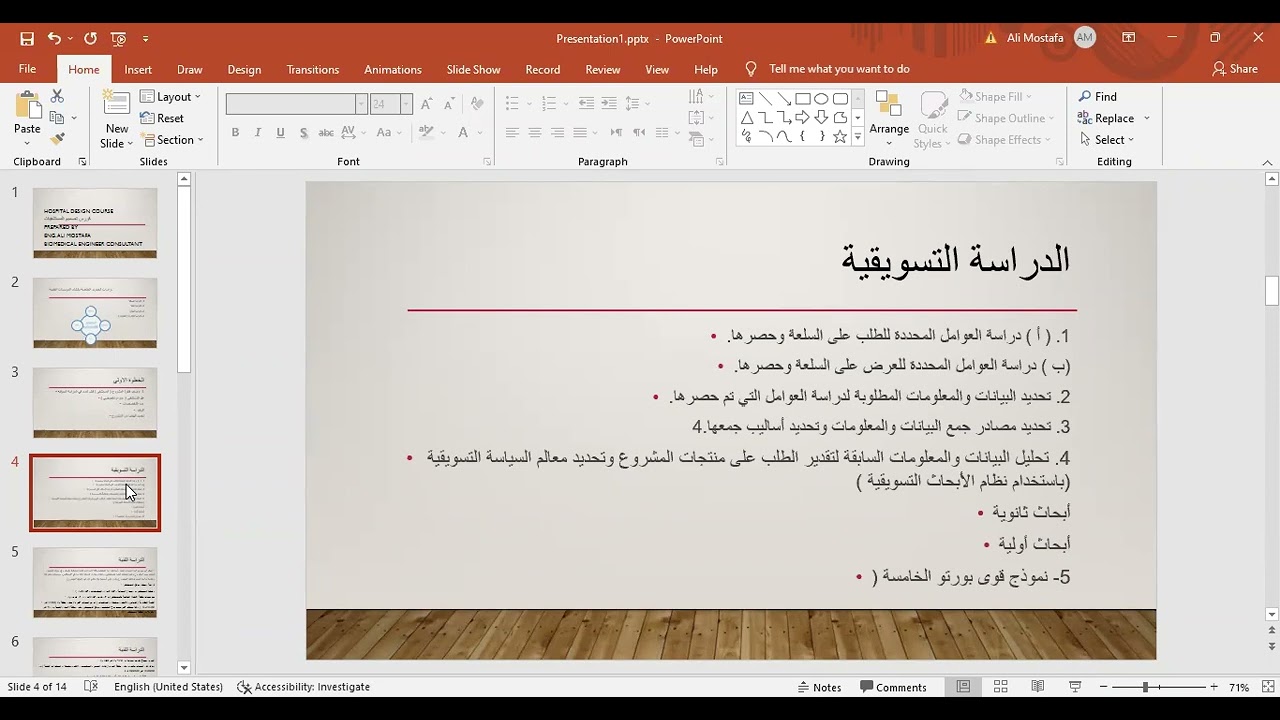Redo the last action
Image resolution: width=1280 pixels, height=720 pixels.
click(90, 39)
